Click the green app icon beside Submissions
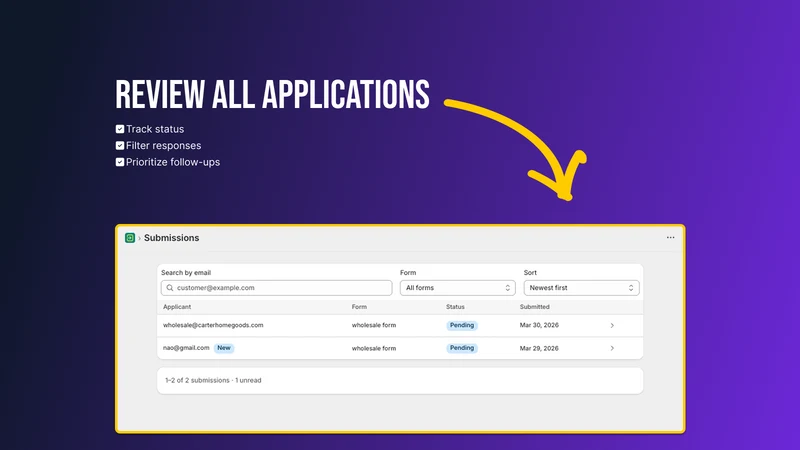The width and height of the screenshot is (800, 450). tap(130, 238)
